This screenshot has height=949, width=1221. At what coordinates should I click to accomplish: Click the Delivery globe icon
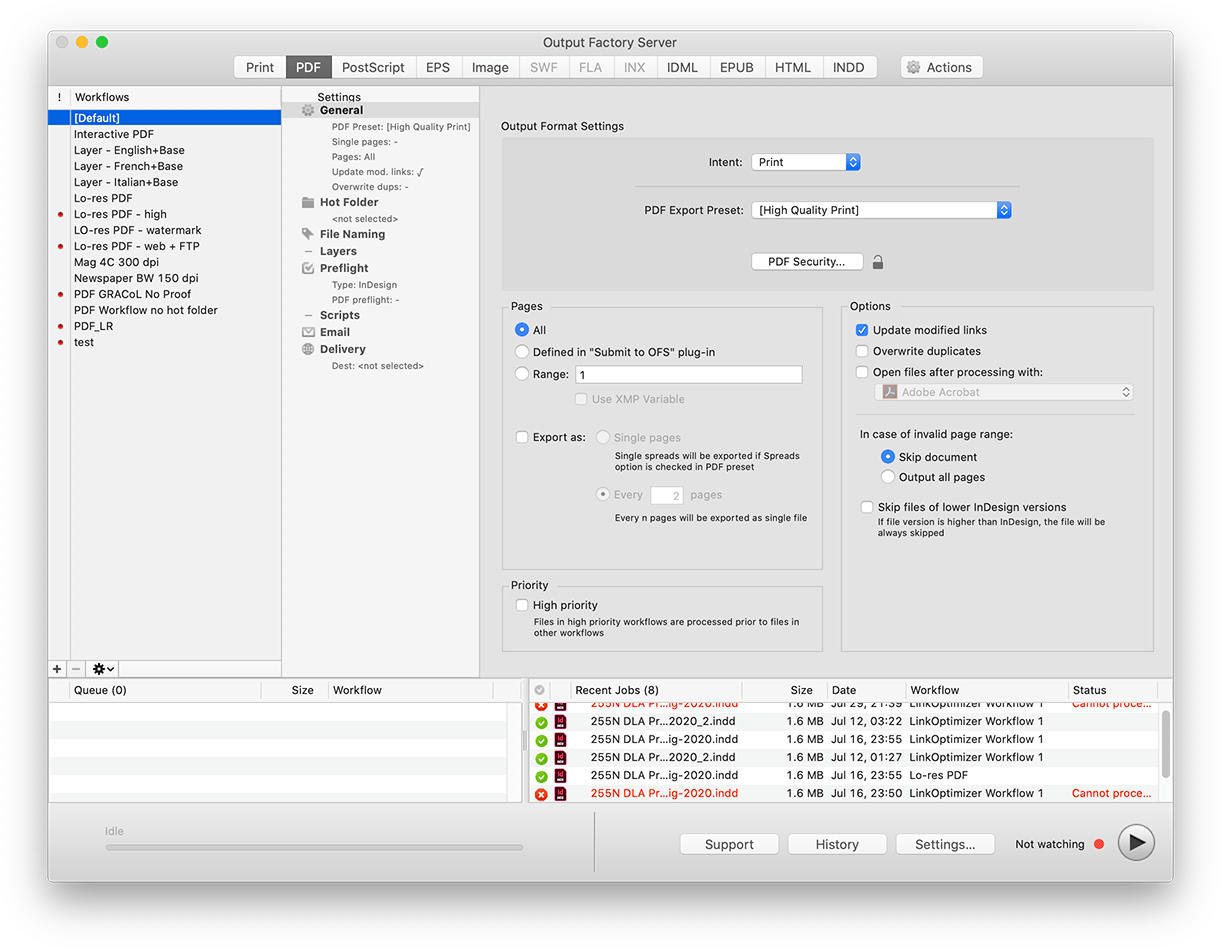click(307, 348)
